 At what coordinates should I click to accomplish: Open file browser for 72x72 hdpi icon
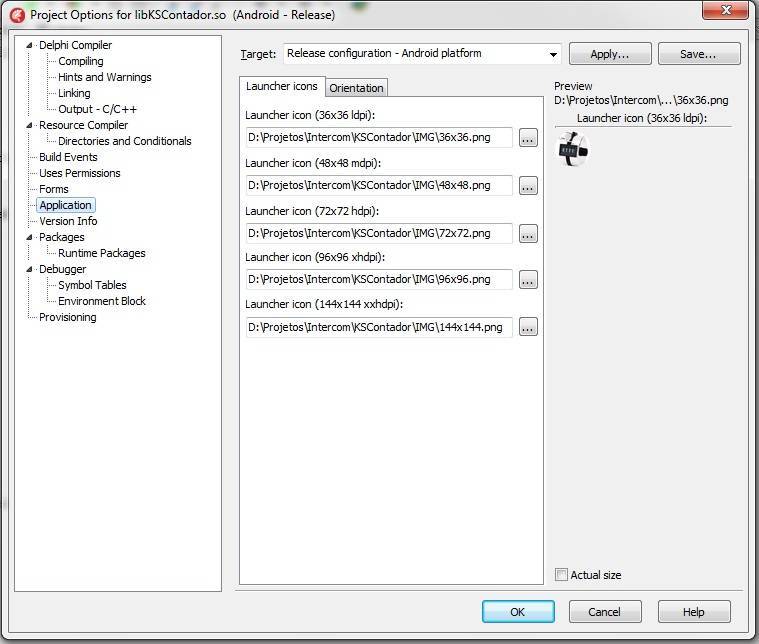coord(528,234)
